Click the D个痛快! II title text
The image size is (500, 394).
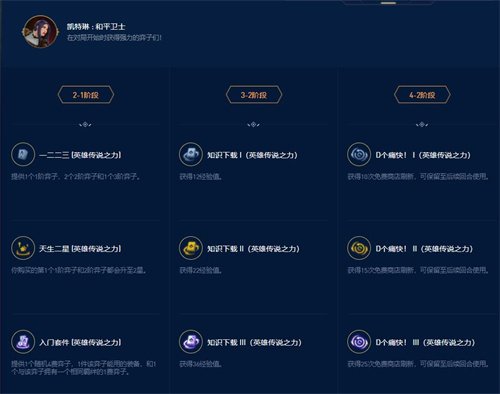pyautogui.click(x=424, y=249)
